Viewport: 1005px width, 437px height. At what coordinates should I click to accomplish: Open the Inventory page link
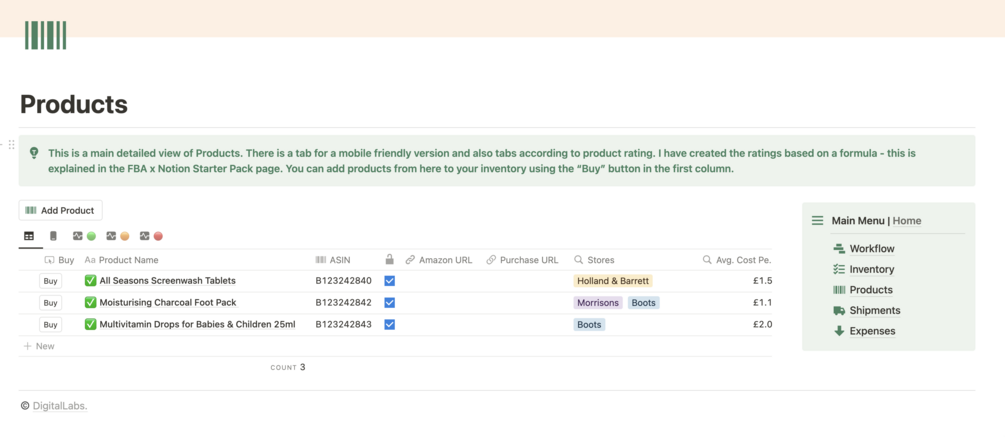tap(872, 269)
